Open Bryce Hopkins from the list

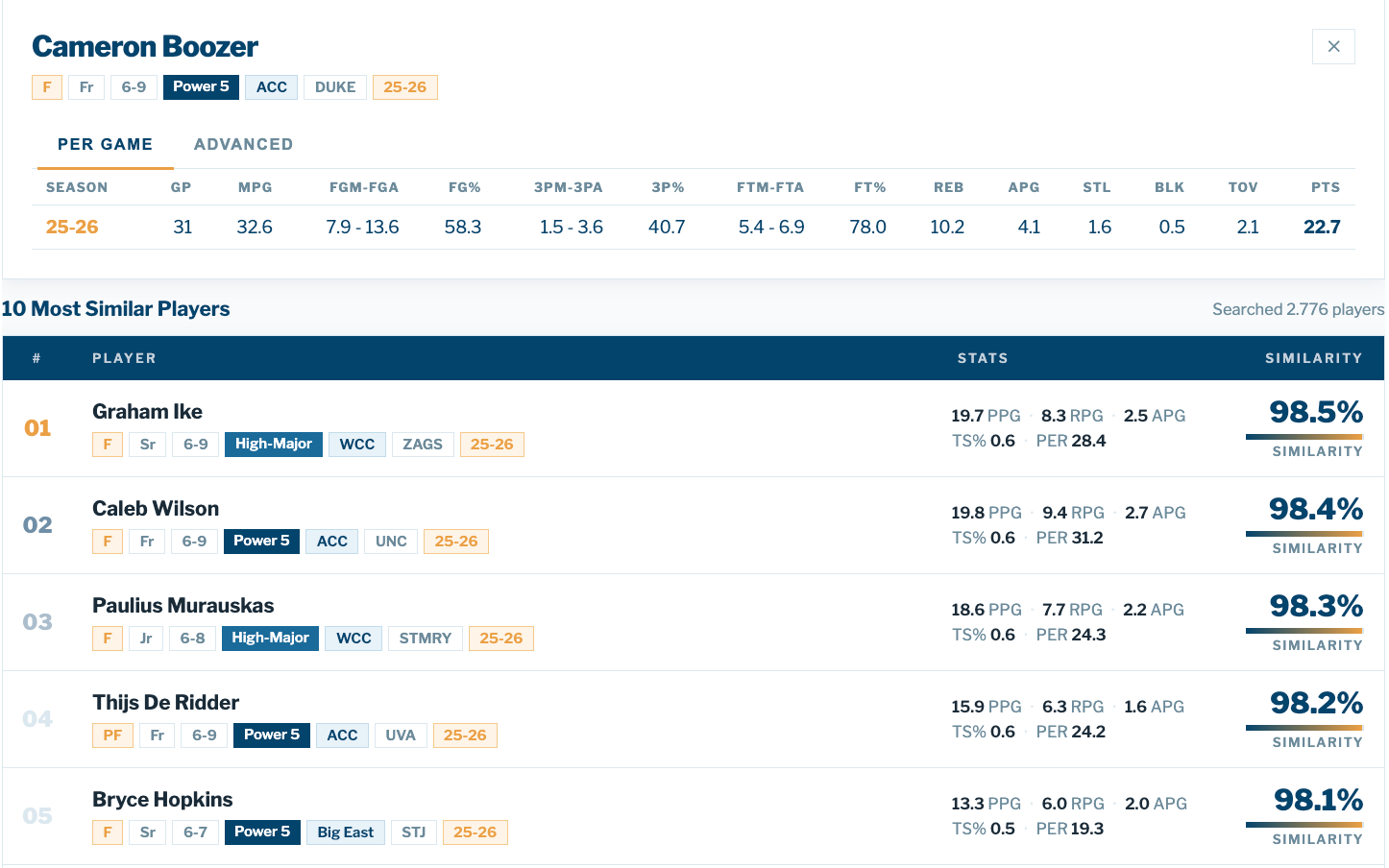click(x=162, y=800)
